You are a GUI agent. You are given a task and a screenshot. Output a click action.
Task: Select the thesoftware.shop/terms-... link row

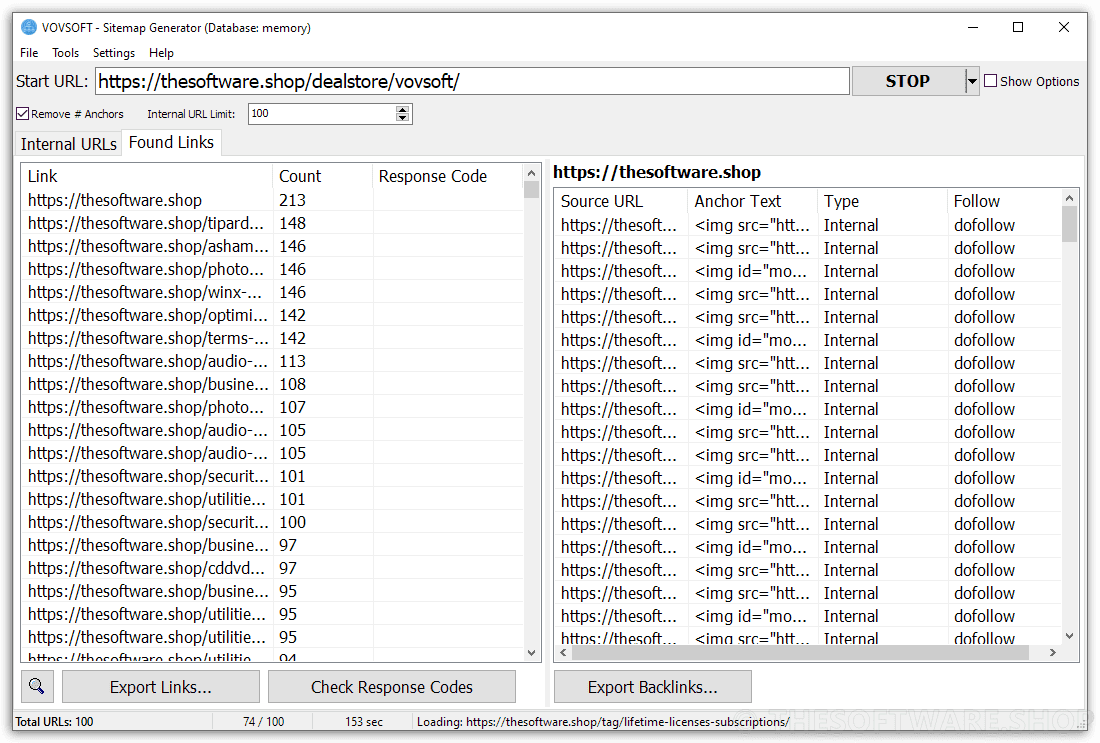pyautogui.click(x=272, y=338)
